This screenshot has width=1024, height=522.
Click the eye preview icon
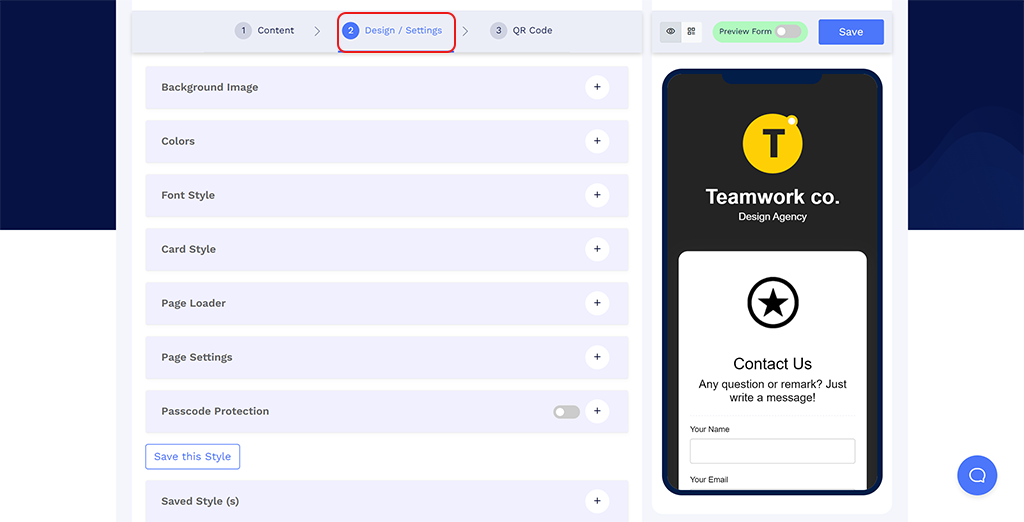[x=671, y=32]
